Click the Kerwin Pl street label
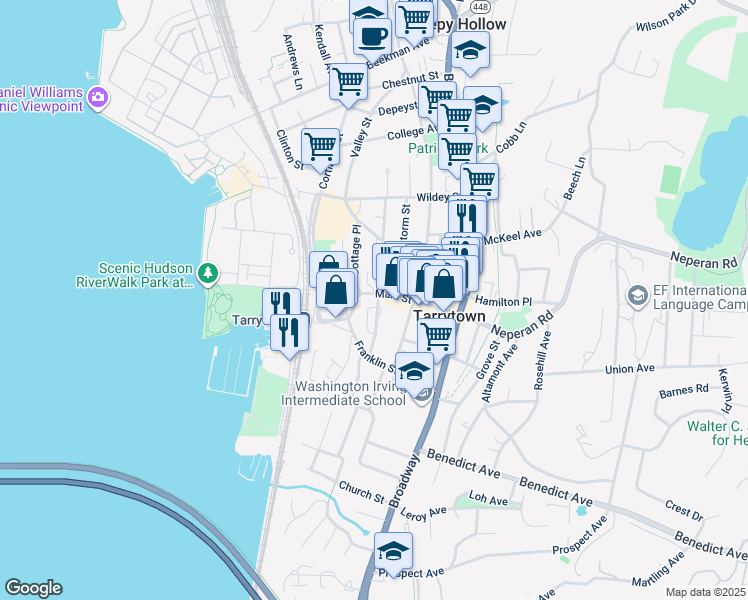Viewport: 748px width, 600px height. (x=725, y=391)
